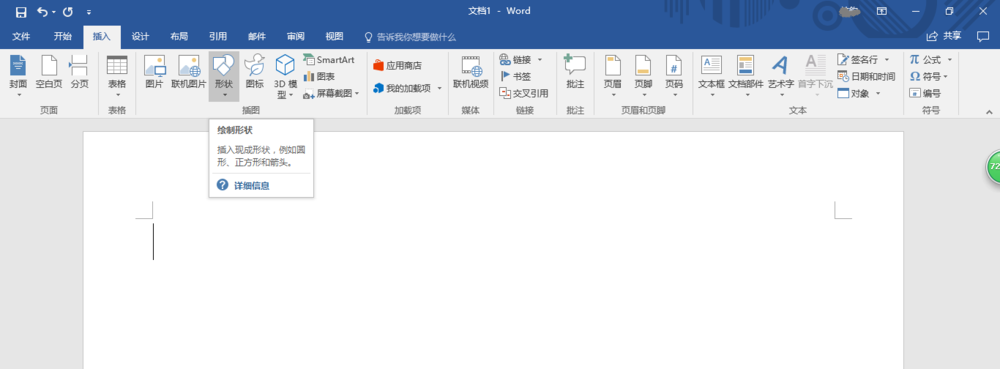
Task: Insert 联机视频 online video
Action: click(x=471, y=71)
